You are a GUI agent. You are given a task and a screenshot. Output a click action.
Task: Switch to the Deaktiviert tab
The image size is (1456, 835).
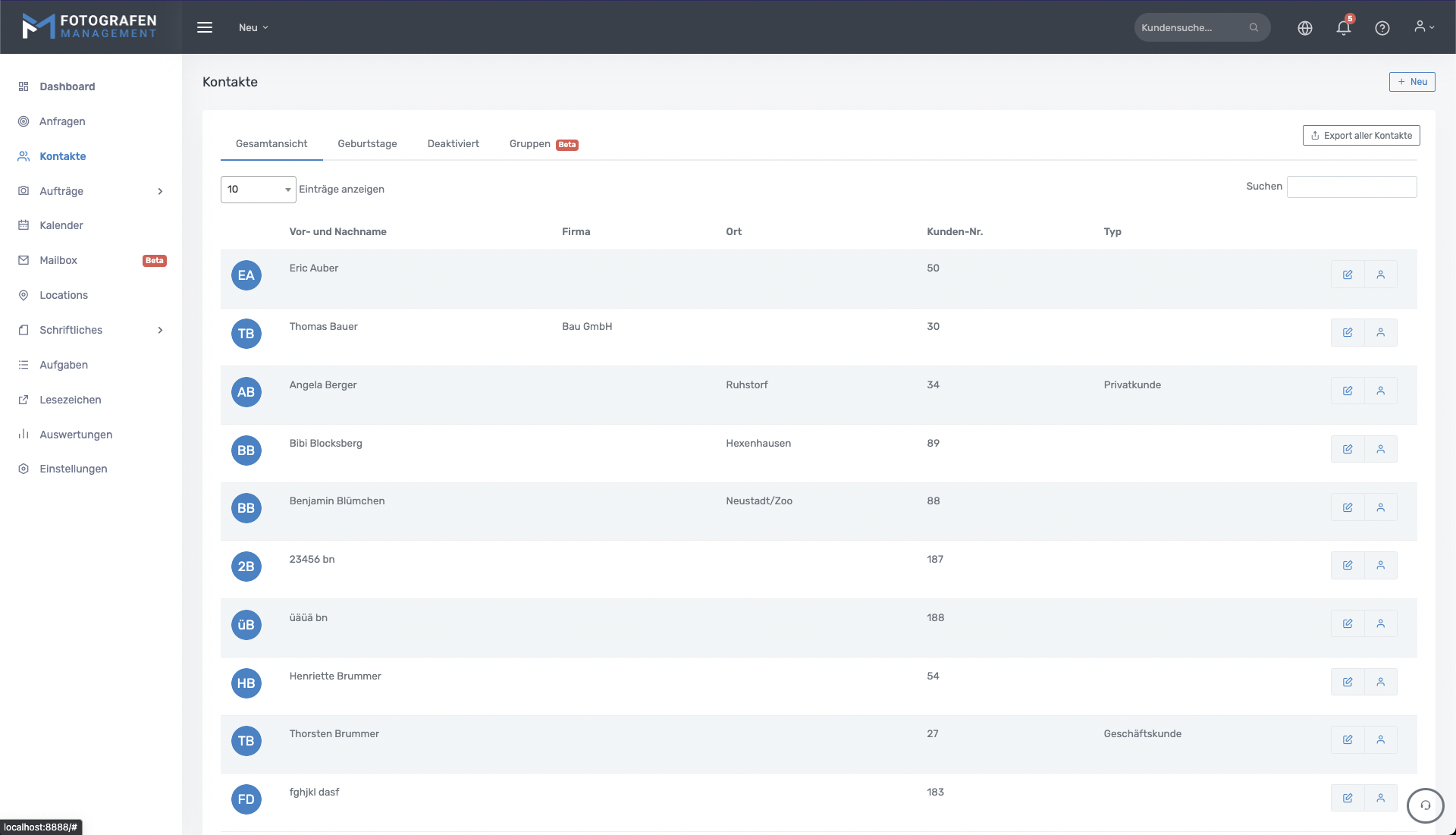tap(453, 144)
